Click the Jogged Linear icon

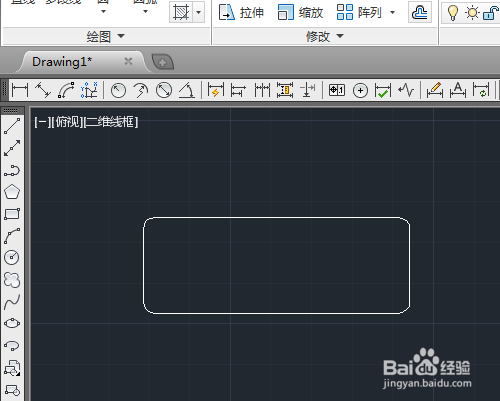pos(406,90)
